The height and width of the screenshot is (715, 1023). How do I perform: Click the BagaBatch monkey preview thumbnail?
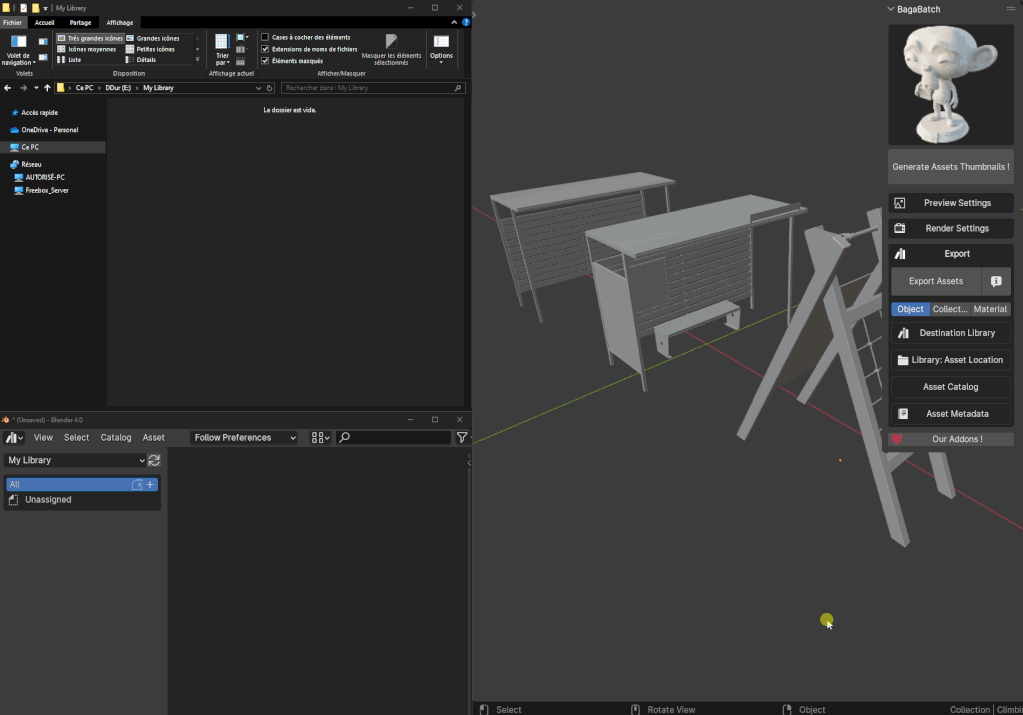pos(951,84)
